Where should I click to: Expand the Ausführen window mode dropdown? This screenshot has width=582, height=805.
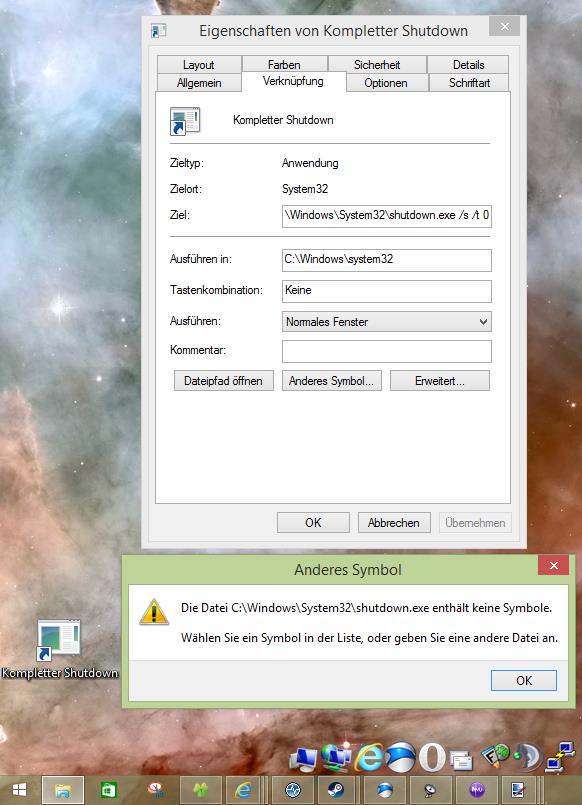coord(386,322)
